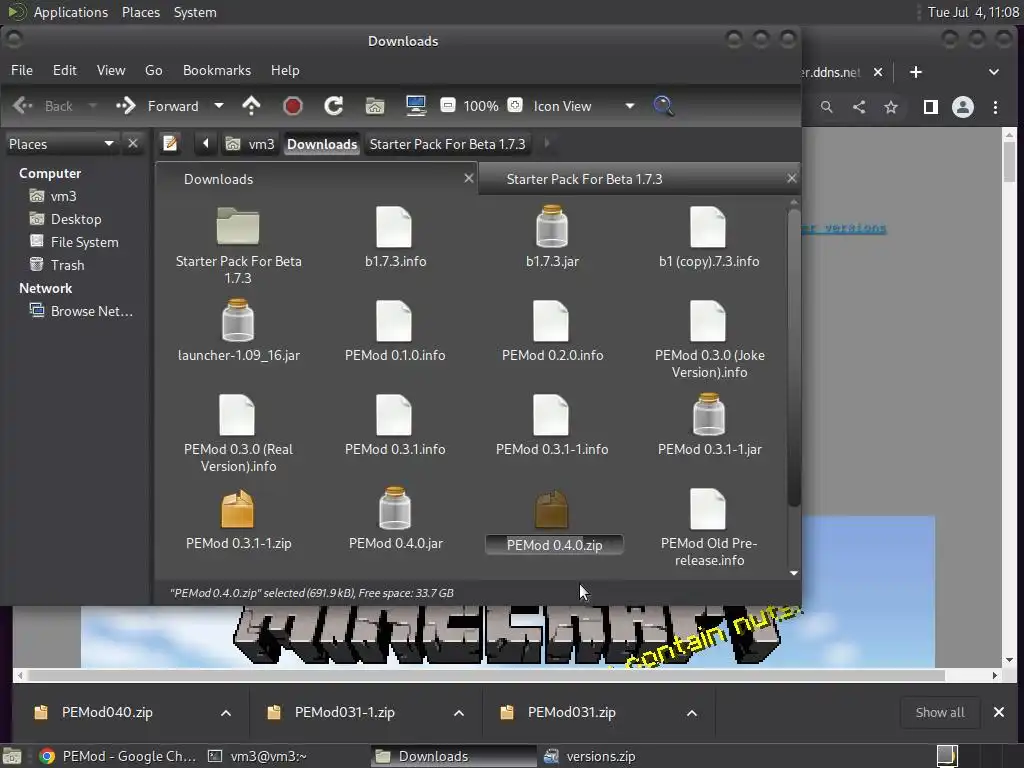Select the PEMod 0.4.0.jar file icon
This screenshot has height=768, width=1024.
coord(395,508)
